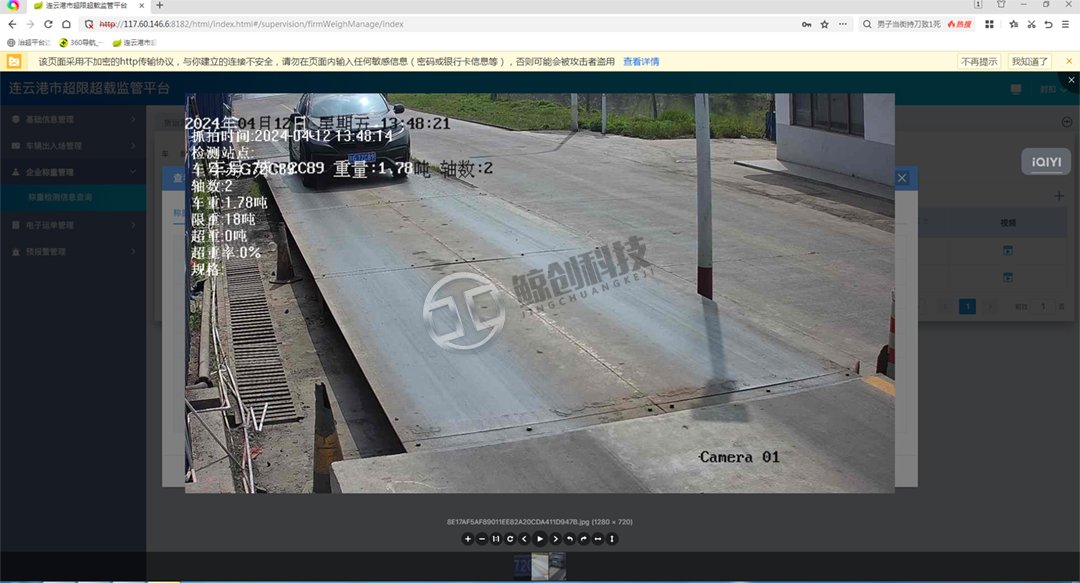Close the image viewer overlay

pyautogui.click(x=1070, y=80)
